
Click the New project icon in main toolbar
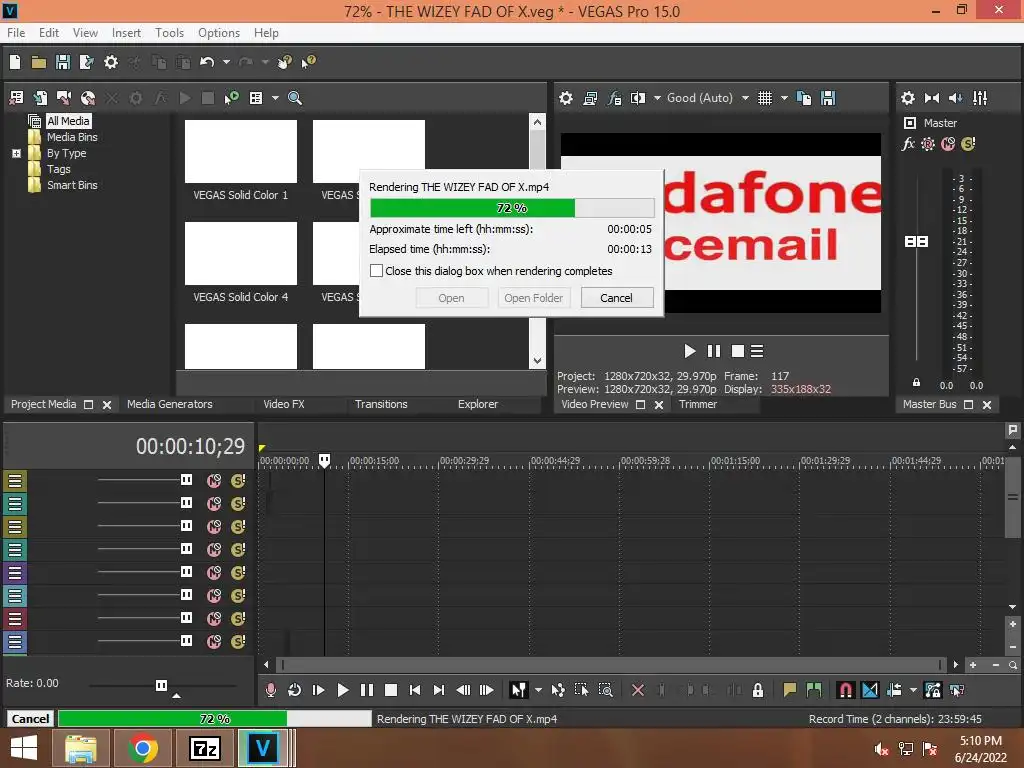(14, 62)
